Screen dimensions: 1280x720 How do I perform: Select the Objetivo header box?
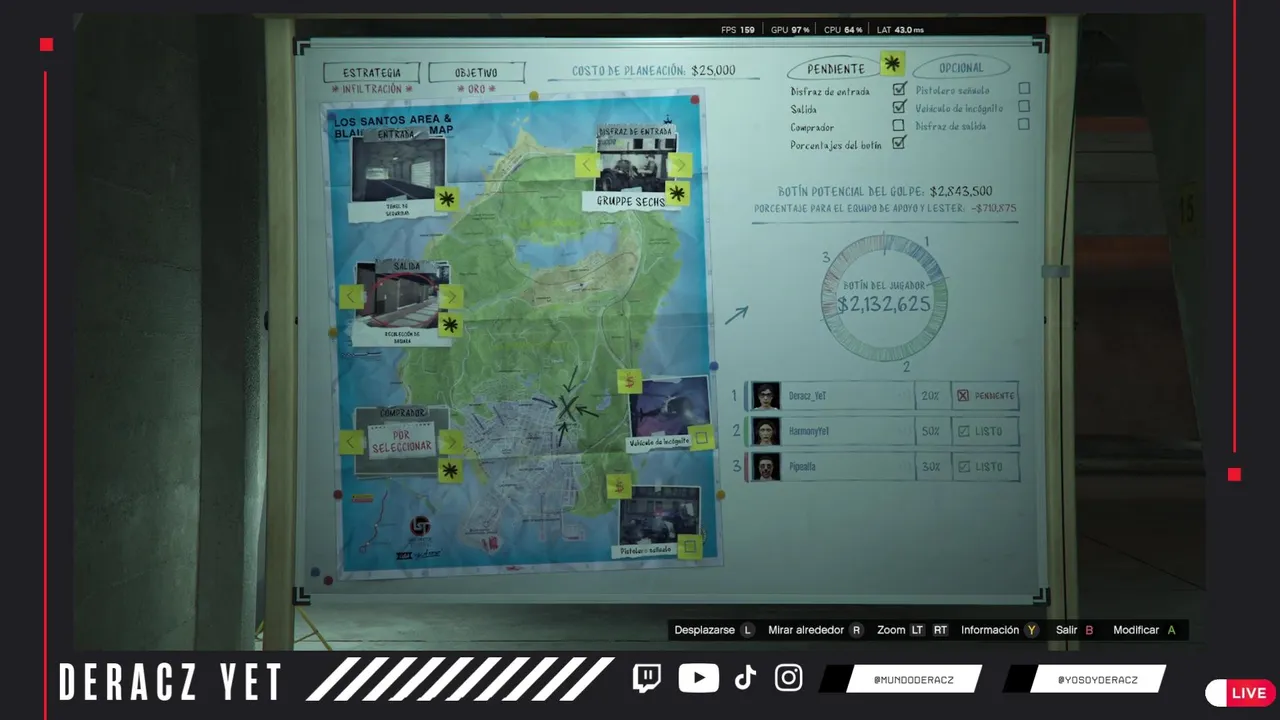pyautogui.click(x=476, y=73)
